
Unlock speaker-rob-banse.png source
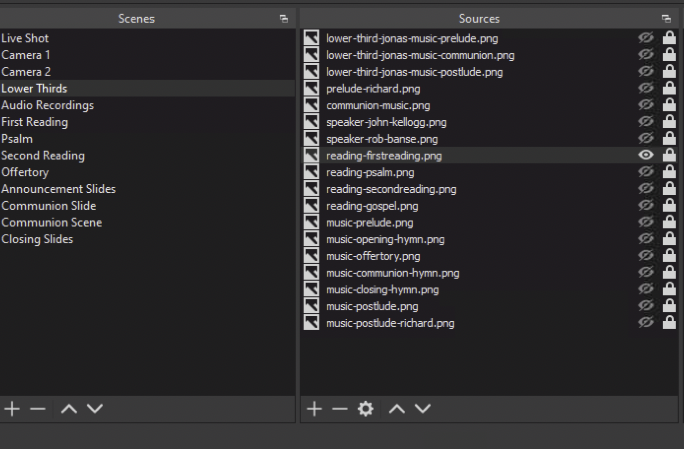(x=669, y=138)
